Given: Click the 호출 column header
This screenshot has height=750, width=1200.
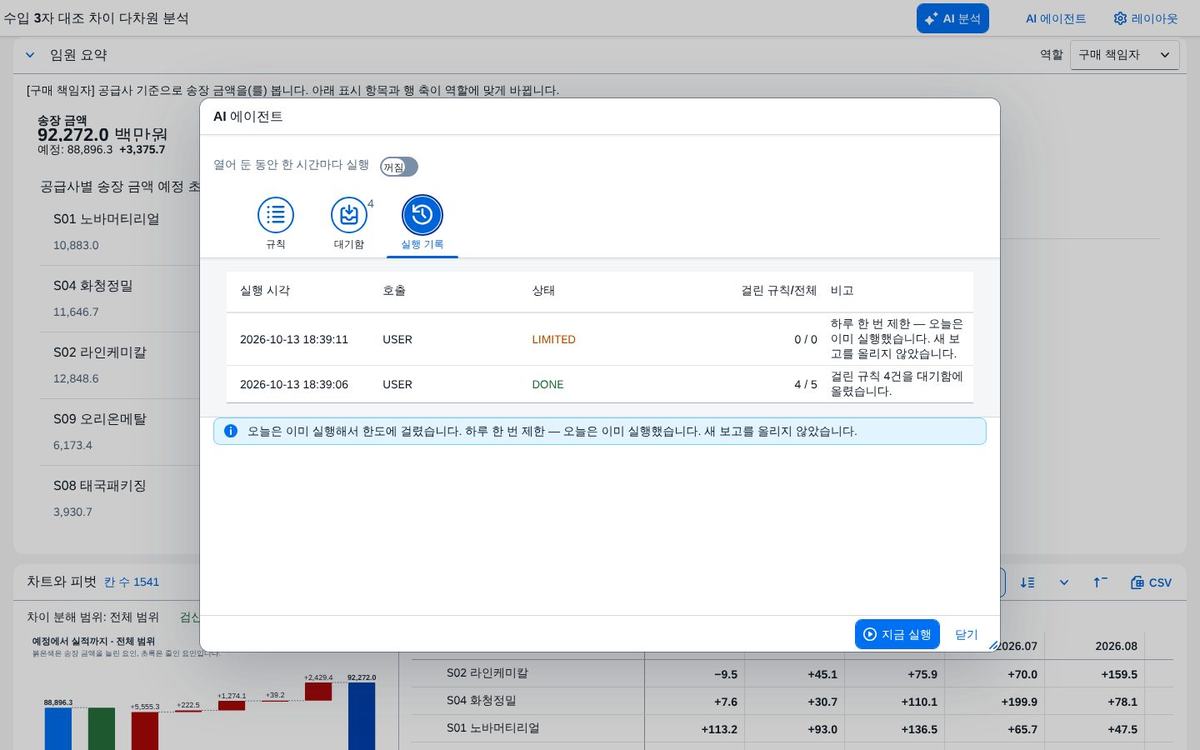Looking at the screenshot, I should [x=394, y=290].
